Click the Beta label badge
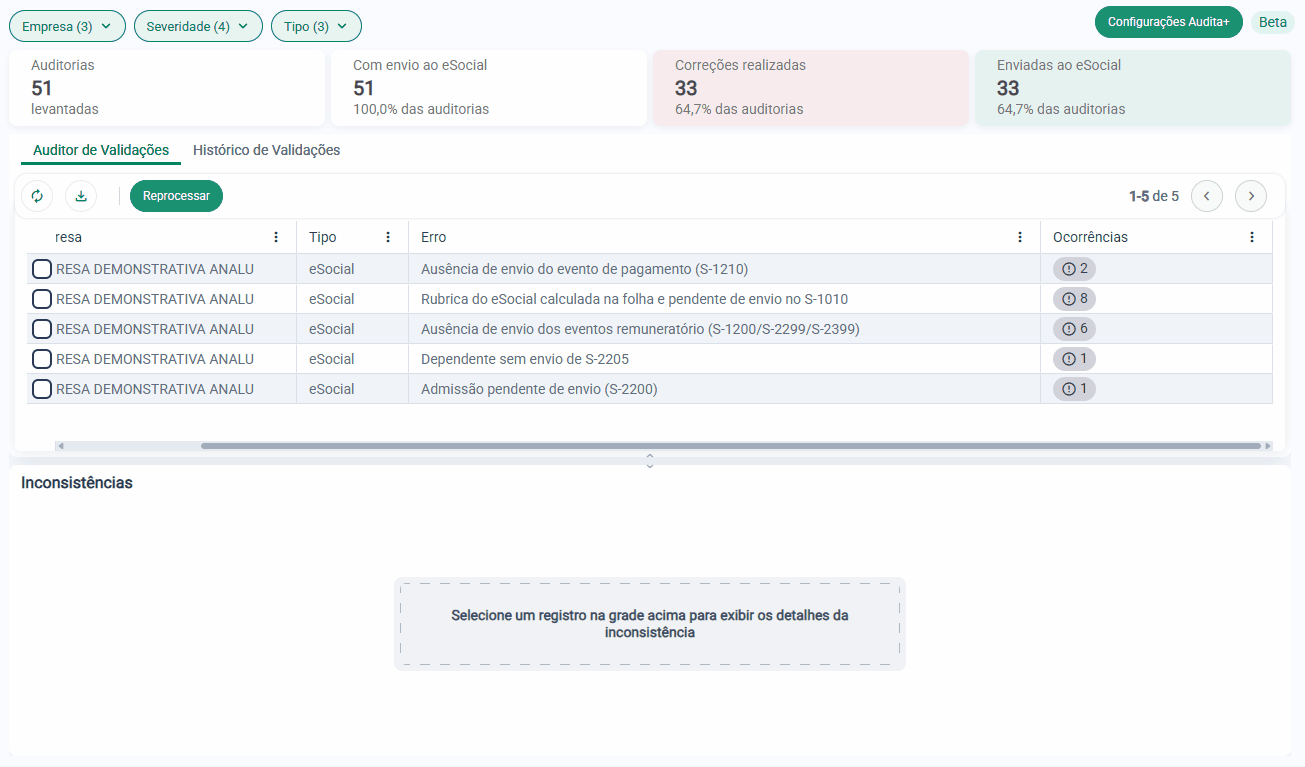Viewport: 1305px width, 767px height. [1273, 22]
